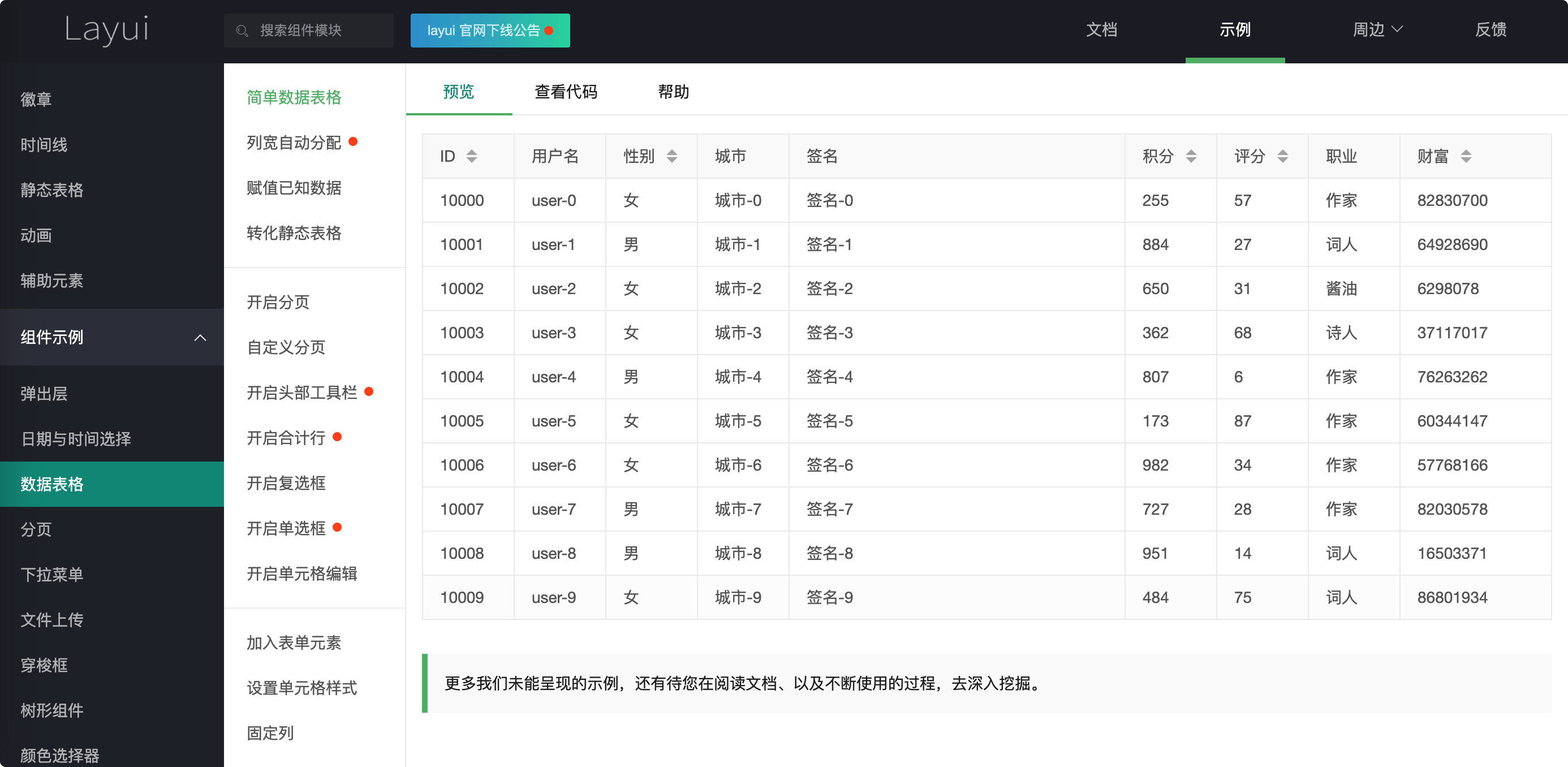Select the 自定义分页 example
The height and width of the screenshot is (767, 1568).
(286, 348)
